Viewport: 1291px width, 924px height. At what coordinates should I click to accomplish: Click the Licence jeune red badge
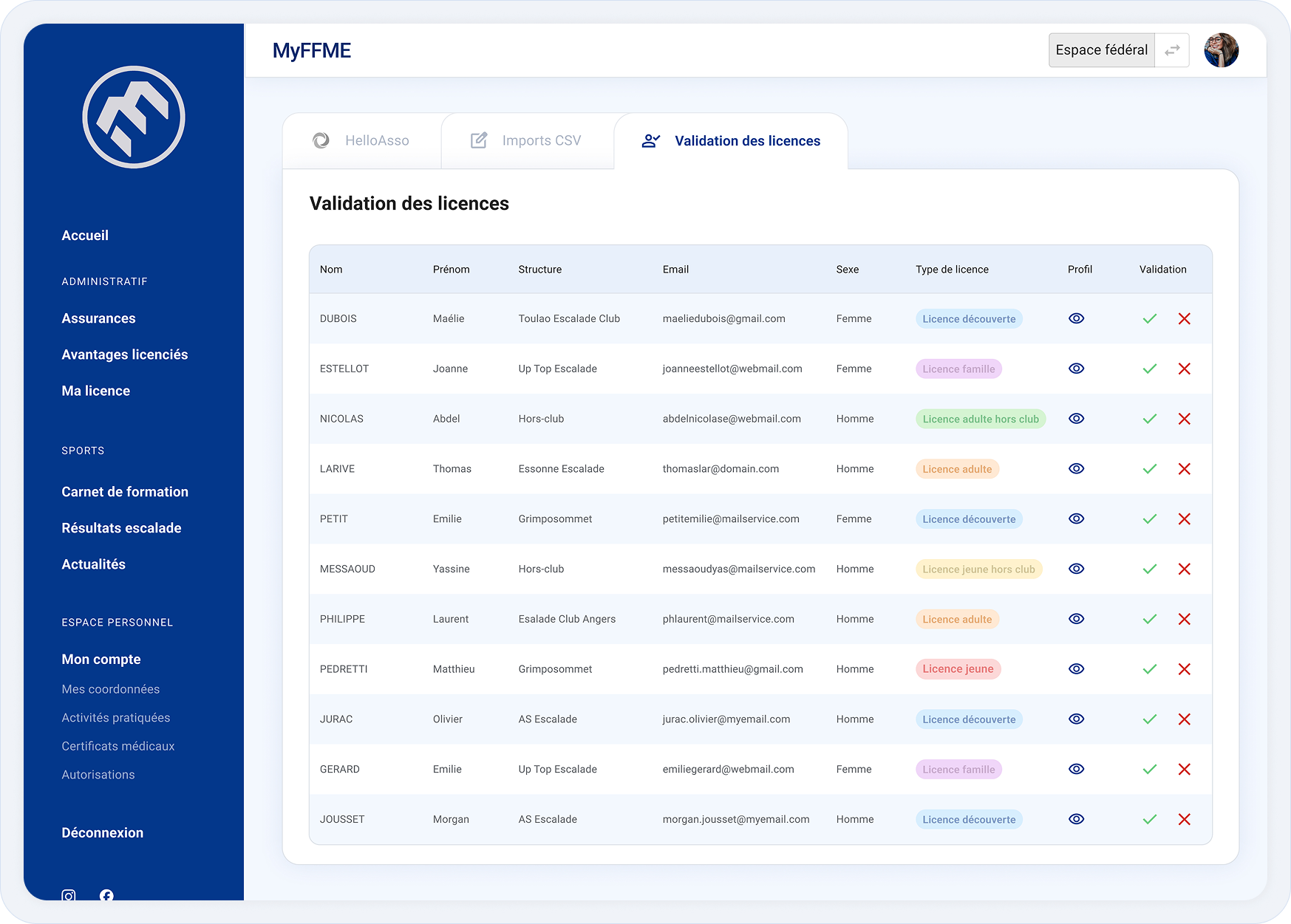(x=958, y=669)
